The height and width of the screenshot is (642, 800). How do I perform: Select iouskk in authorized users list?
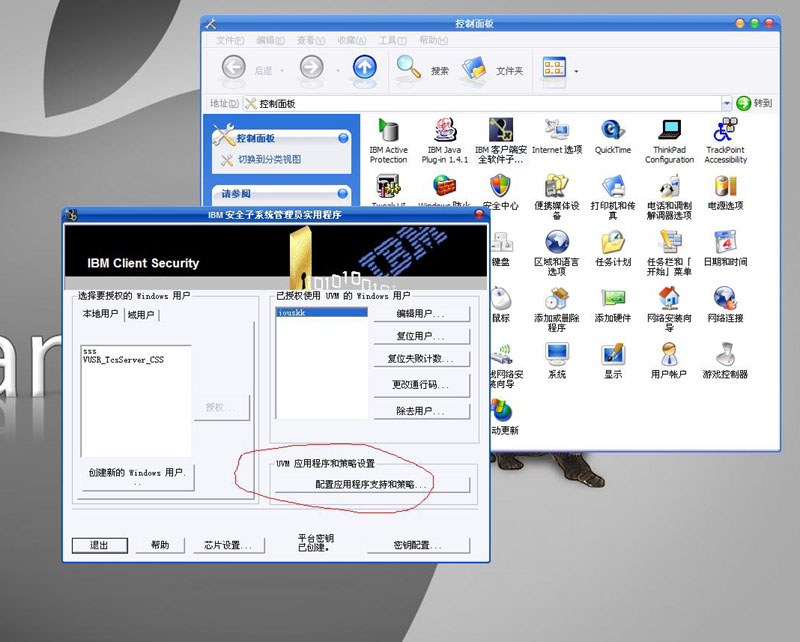[321, 312]
